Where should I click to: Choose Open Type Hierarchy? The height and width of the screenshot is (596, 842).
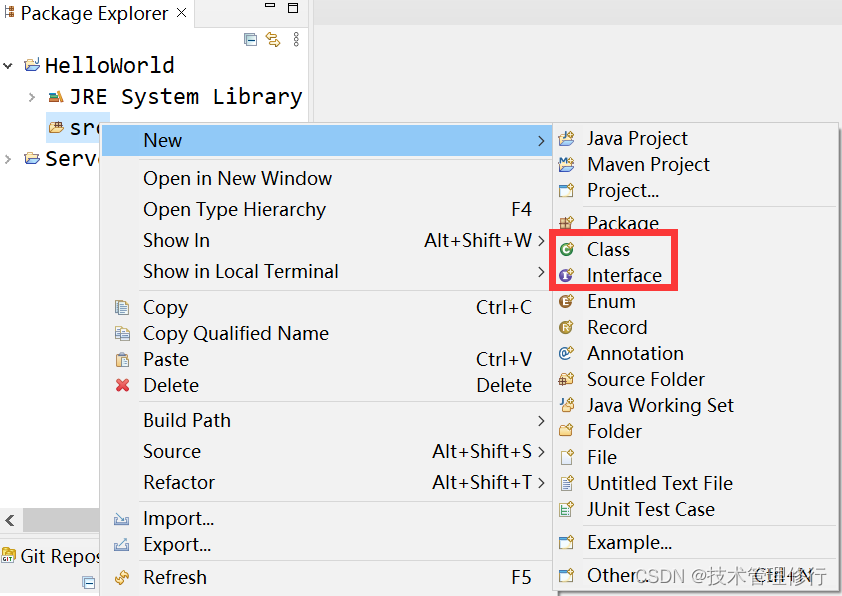tap(326, 209)
